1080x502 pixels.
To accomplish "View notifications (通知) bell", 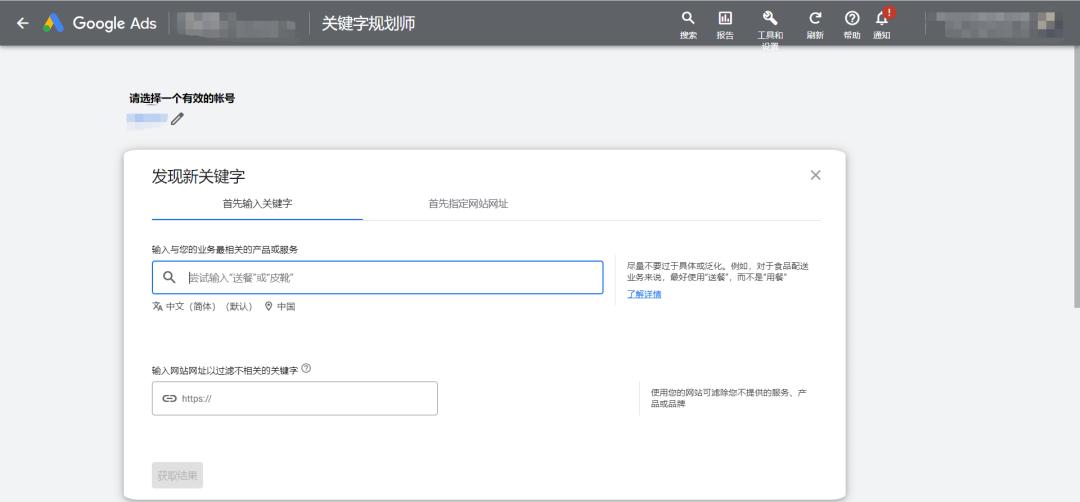I will click(x=882, y=25).
